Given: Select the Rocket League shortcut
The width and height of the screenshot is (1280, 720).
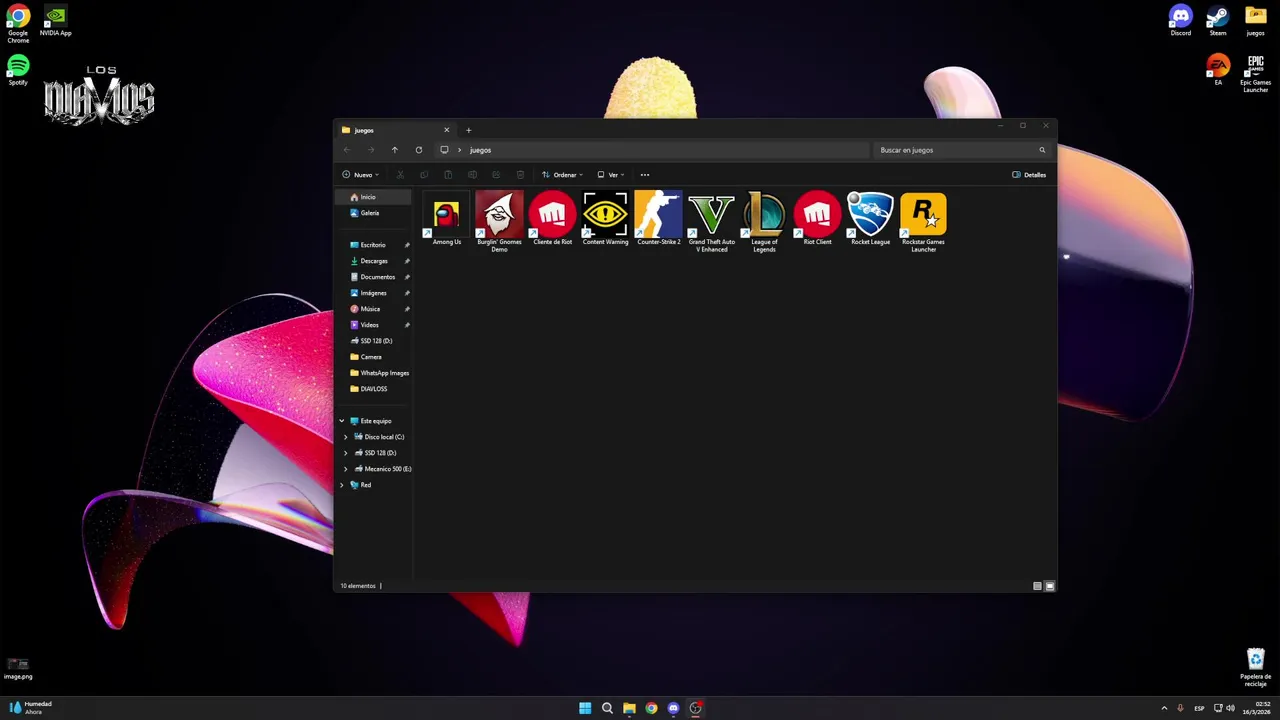Looking at the screenshot, I should pyautogui.click(x=870, y=220).
